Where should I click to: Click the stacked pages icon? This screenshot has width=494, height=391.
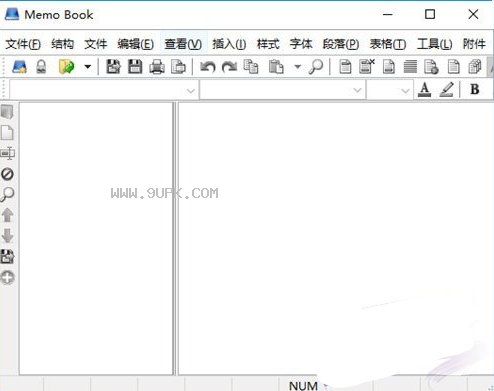point(475,66)
